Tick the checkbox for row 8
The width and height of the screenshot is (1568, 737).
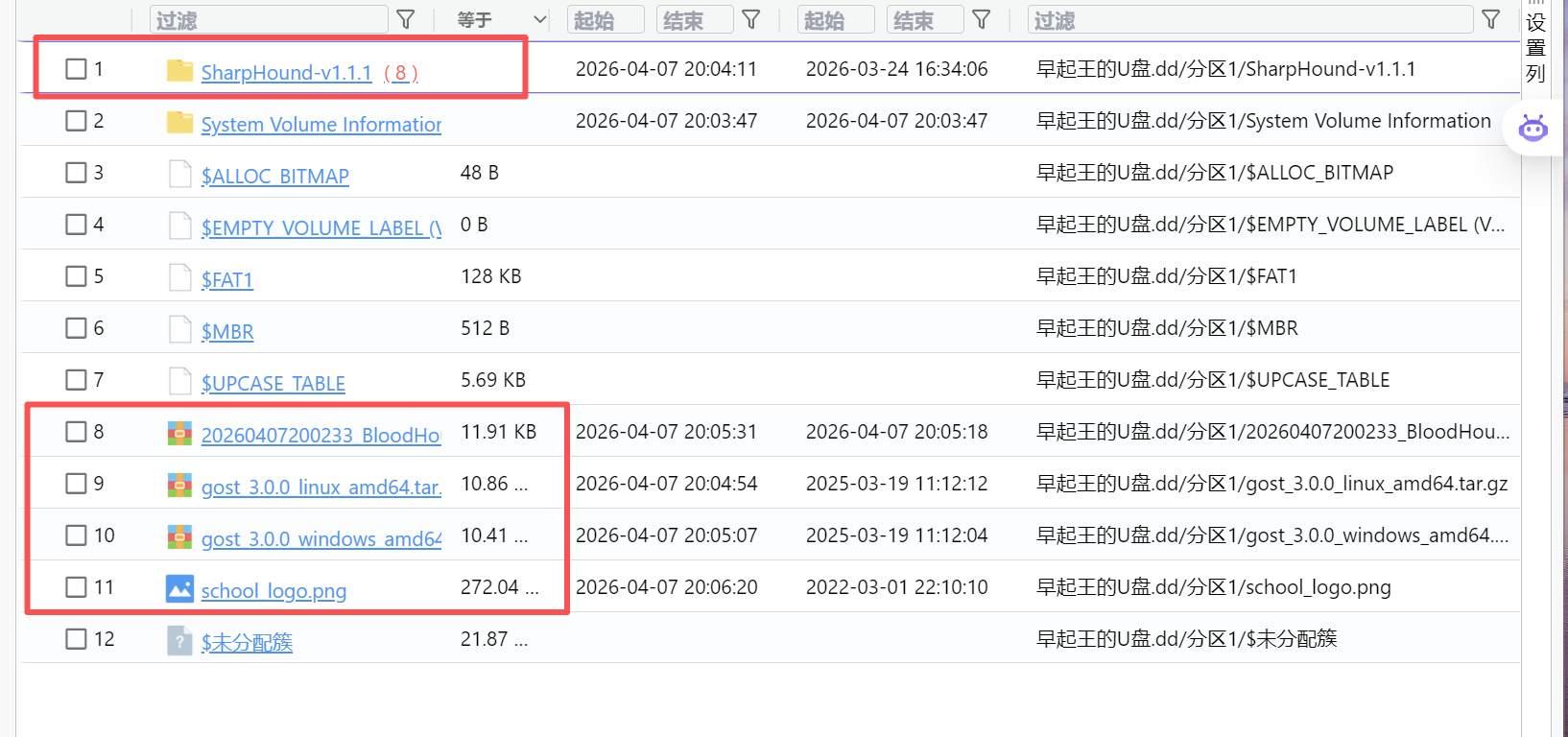tap(76, 432)
